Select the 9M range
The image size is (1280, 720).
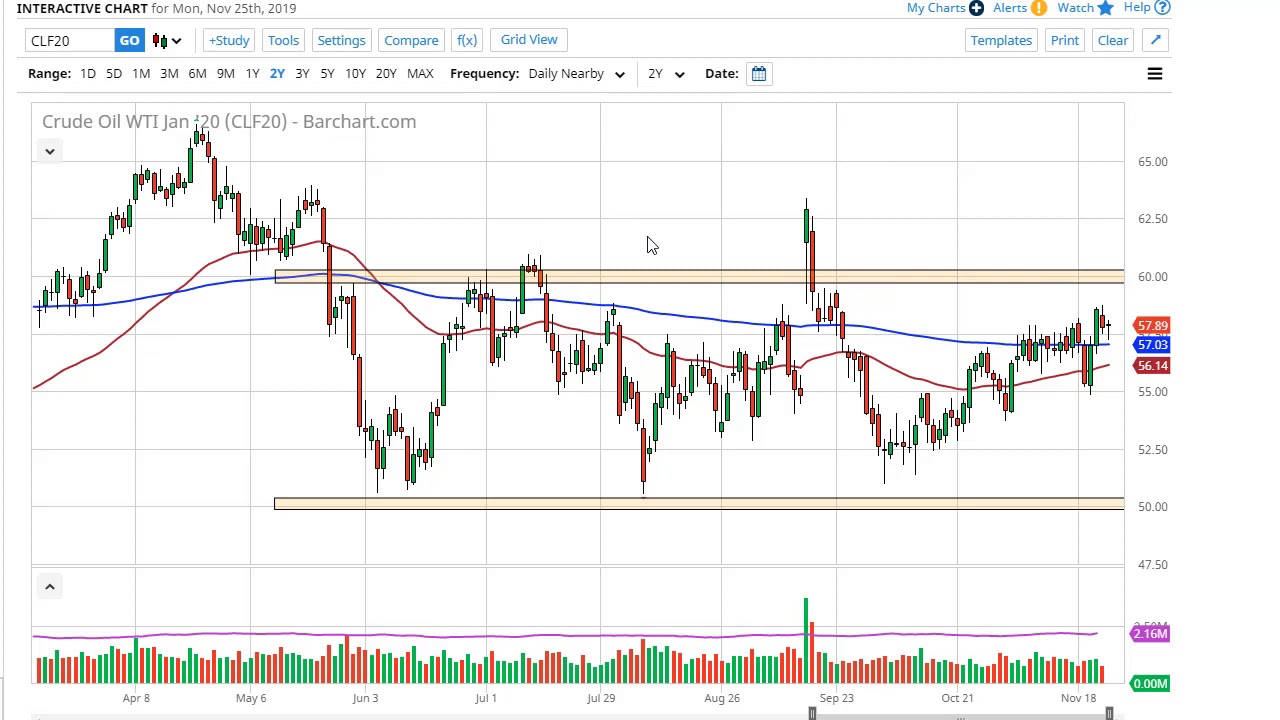(x=225, y=73)
